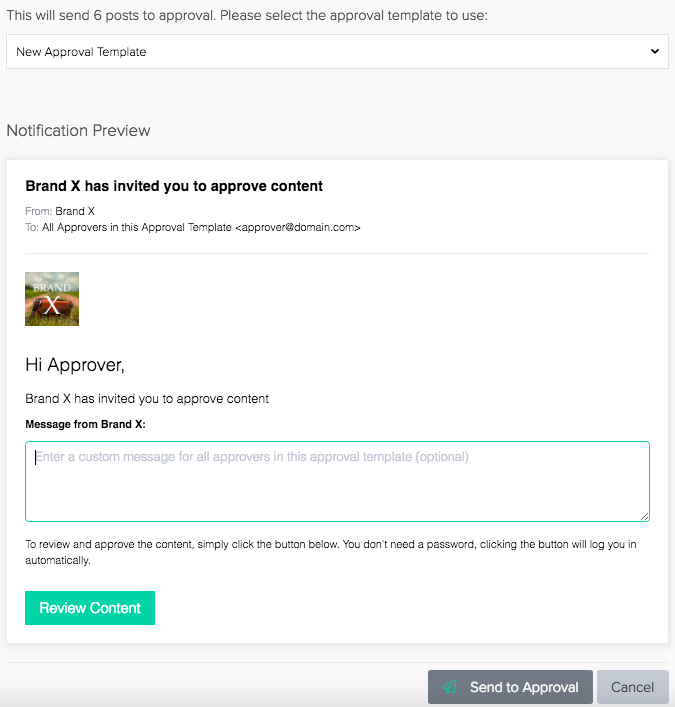This screenshot has width=675, height=707.
Task: Click the 'From: Brand X' sender line
Action: [60, 211]
